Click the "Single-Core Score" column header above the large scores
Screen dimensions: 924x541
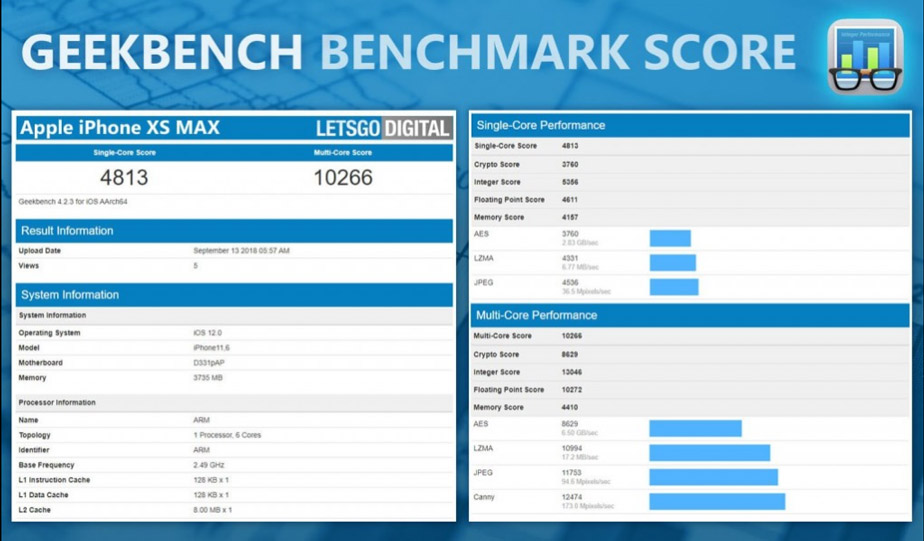click(124, 153)
